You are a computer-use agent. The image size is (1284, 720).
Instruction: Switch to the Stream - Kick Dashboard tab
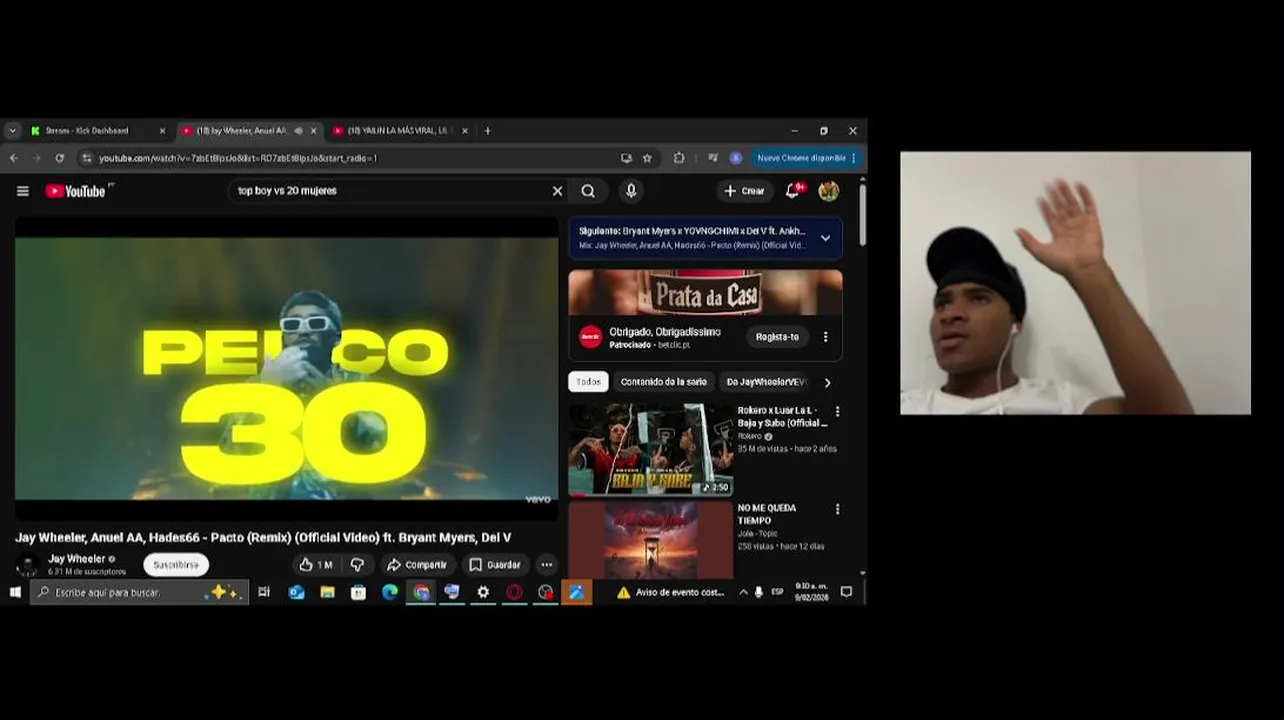88,131
